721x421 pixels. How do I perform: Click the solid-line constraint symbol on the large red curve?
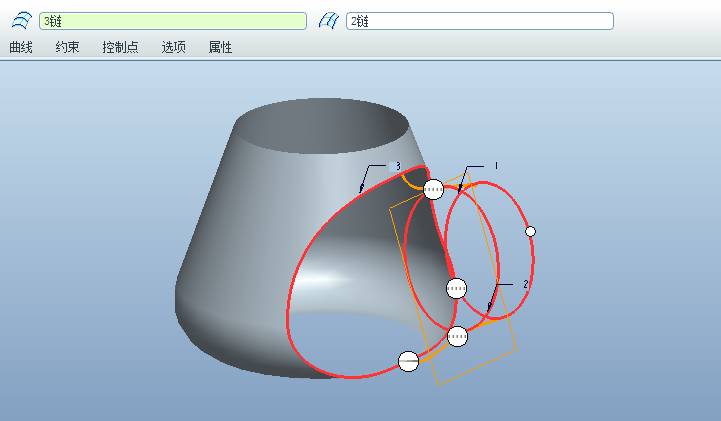[x=408, y=362]
